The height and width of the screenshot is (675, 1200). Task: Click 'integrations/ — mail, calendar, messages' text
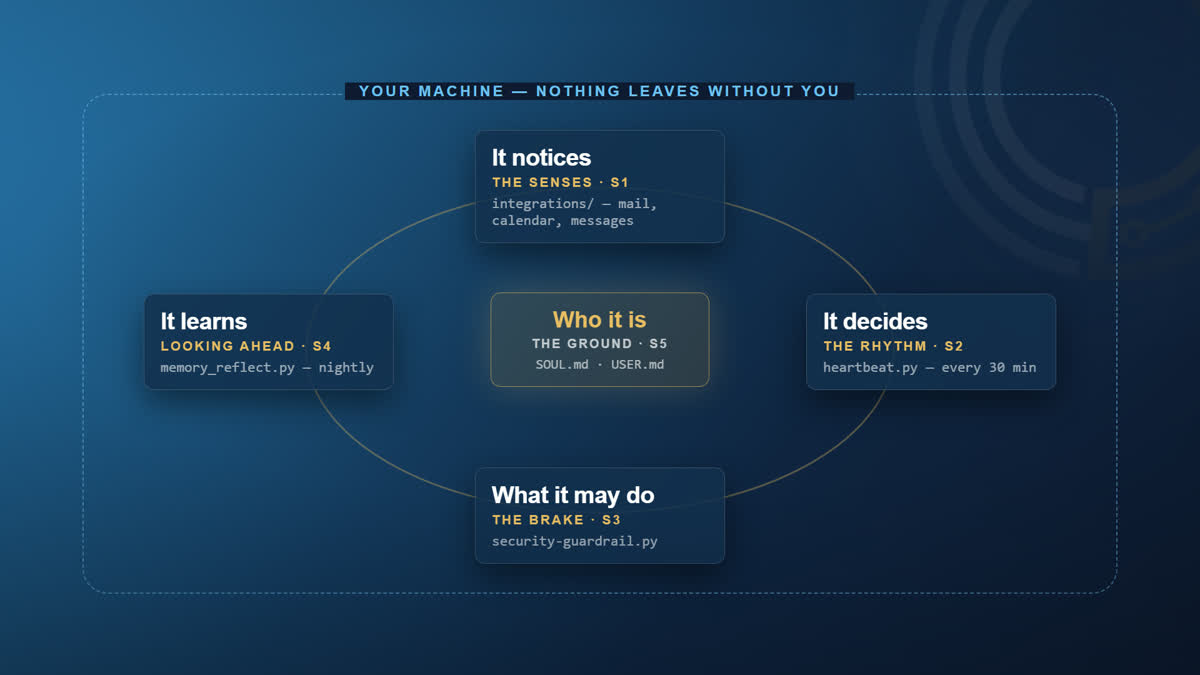tap(575, 212)
